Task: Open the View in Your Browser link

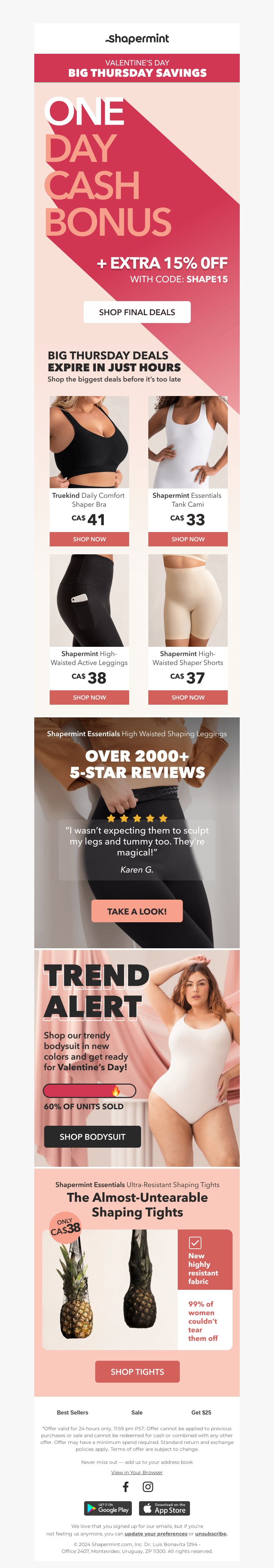Action: pos(137,1472)
